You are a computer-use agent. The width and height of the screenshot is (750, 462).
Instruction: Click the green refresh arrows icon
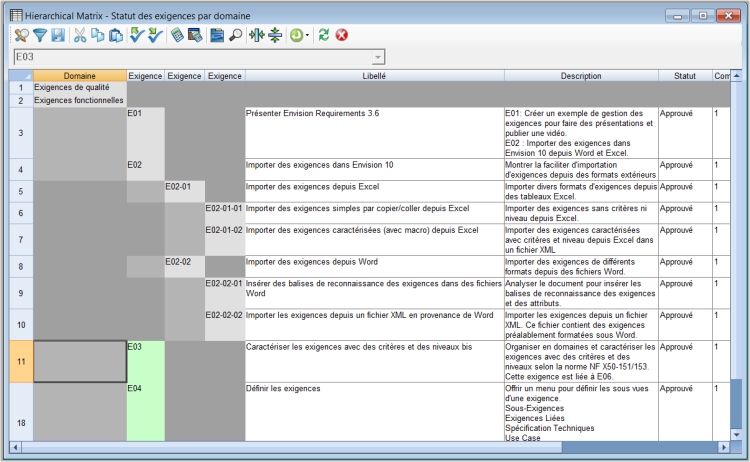coord(323,35)
